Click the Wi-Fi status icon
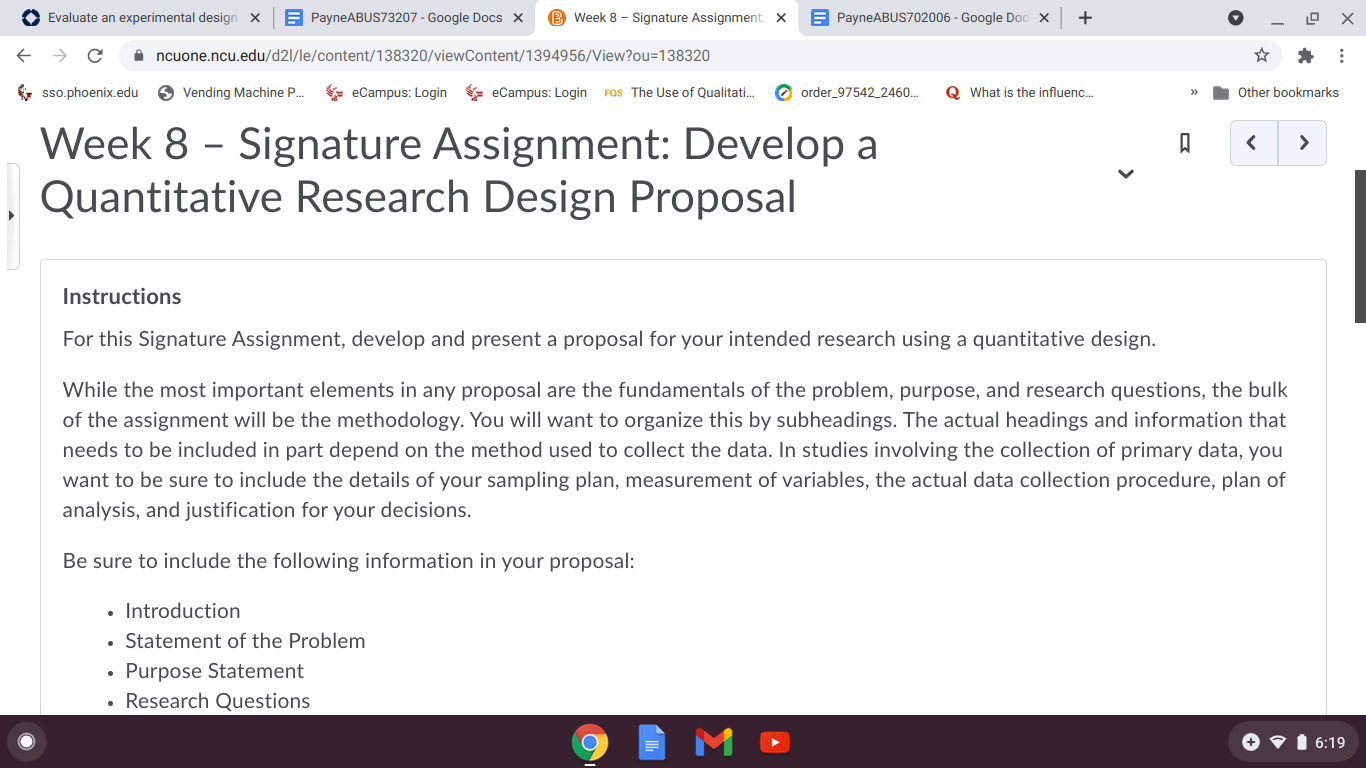This screenshot has height=768, width=1366. [x=1277, y=742]
